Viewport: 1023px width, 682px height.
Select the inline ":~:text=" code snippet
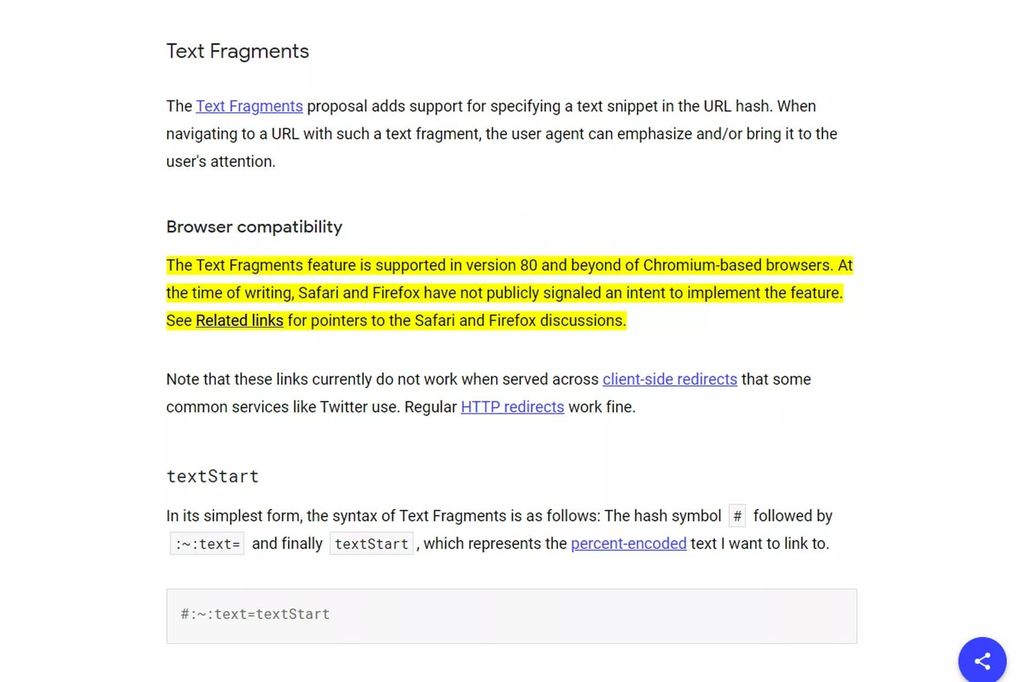point(207,543)
